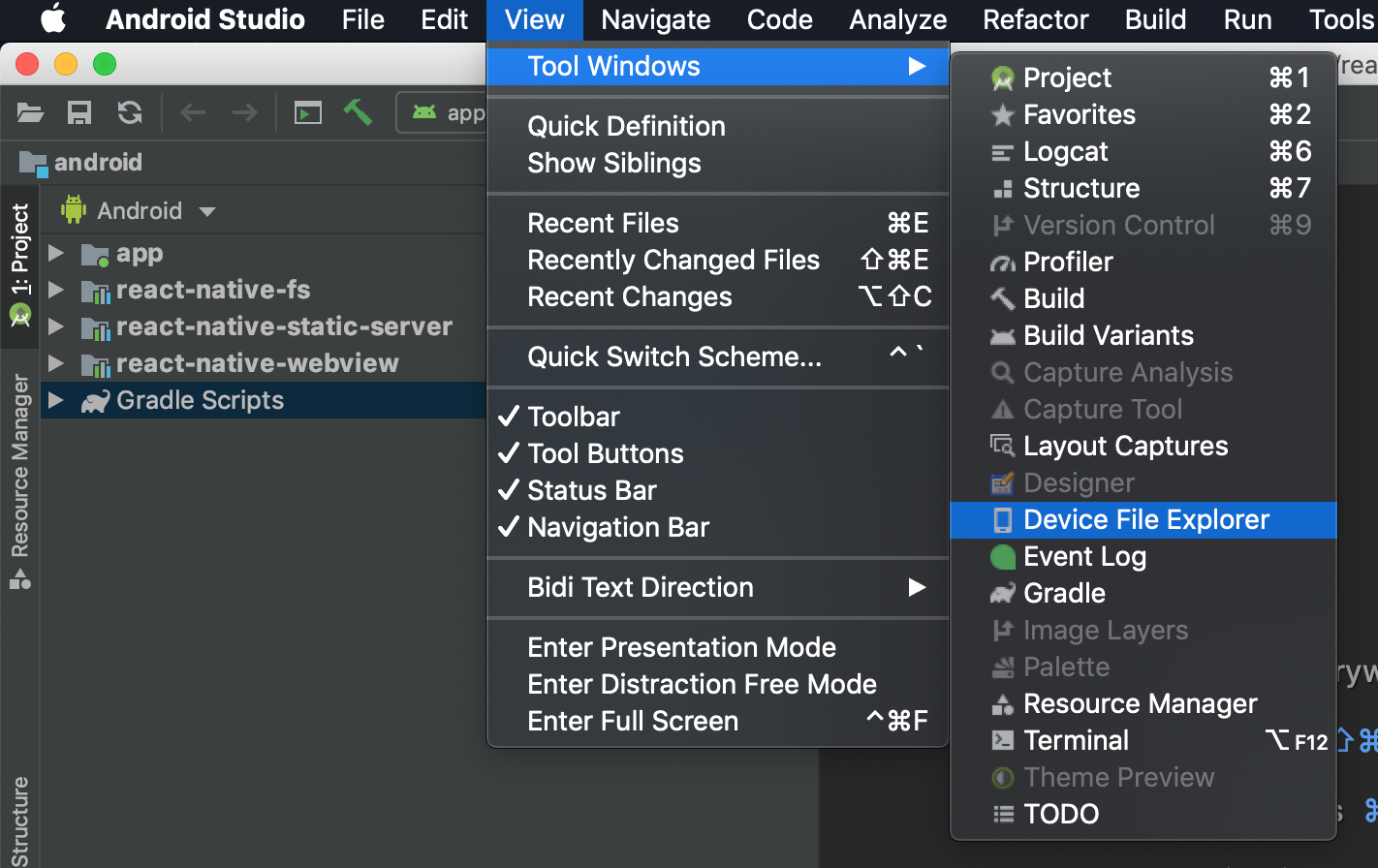Click the Build hammer submenu icon
This screenshot has height=868, width=1378.
coord(1002,299)
